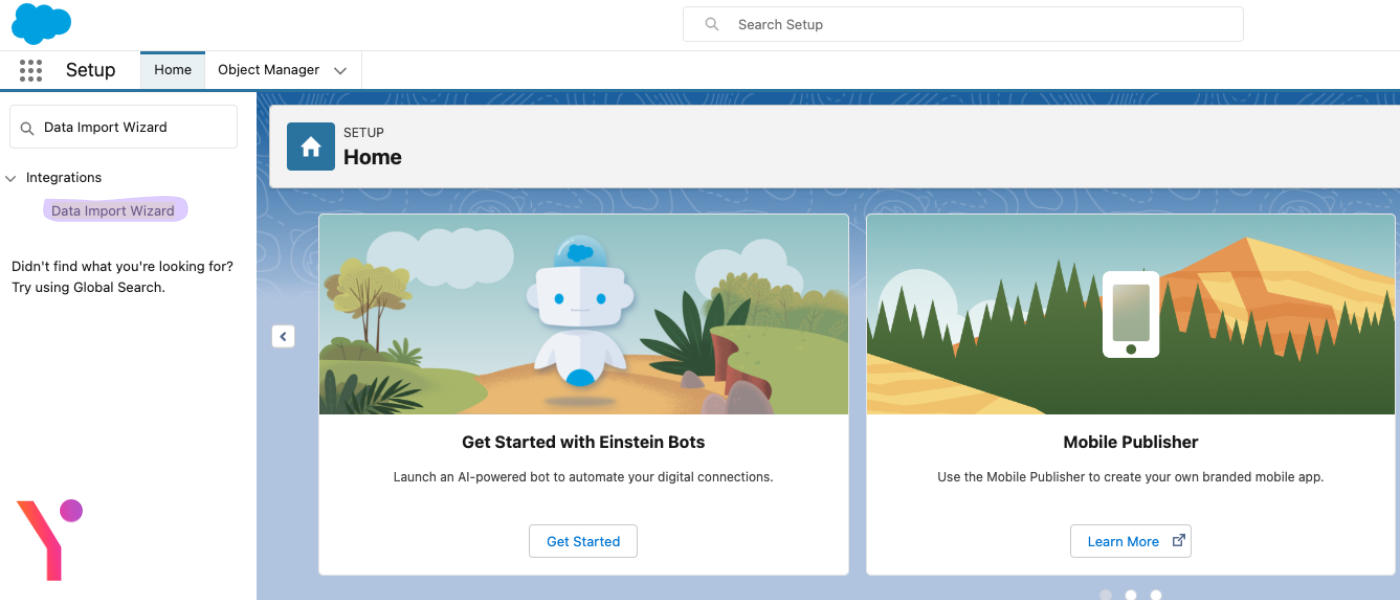The image size is (1400, 600).
Task: Switch to the Object Manager tab
Action: 266,70
